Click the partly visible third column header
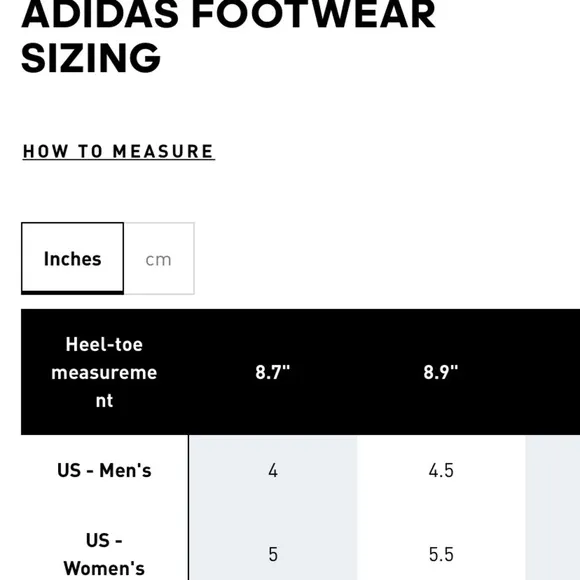The width and height of the screenshot is (580, 580). click(553, 372)
